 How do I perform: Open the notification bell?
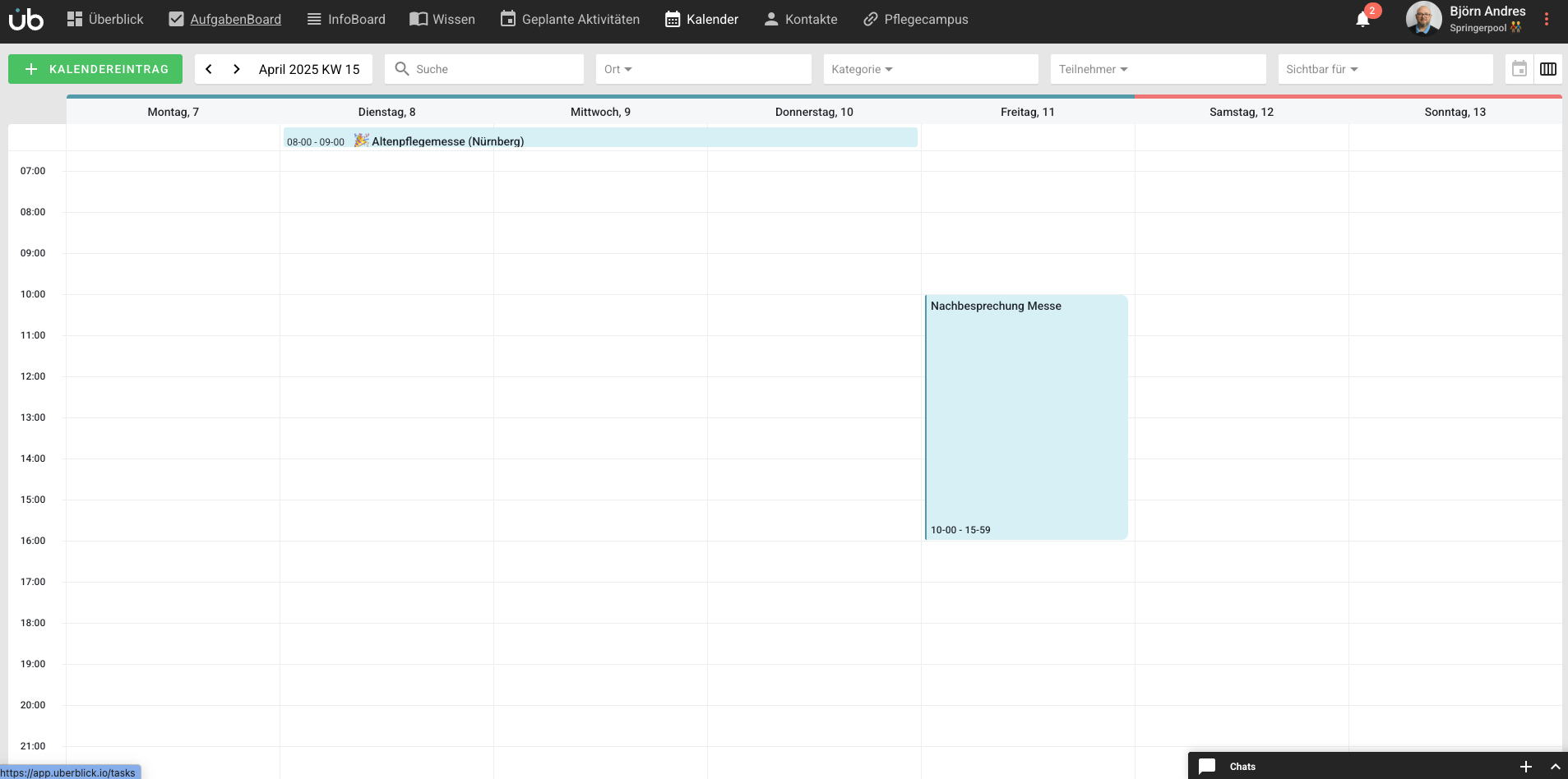(x=1362, y=20)
